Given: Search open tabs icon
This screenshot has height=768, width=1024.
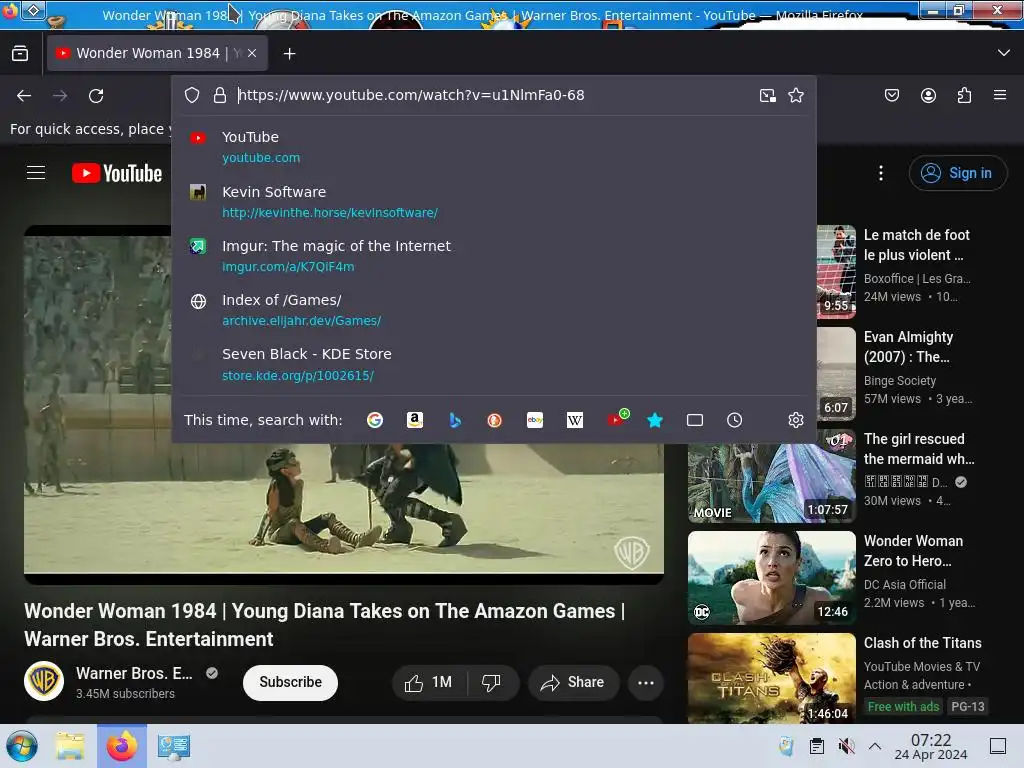Looking at the screenshot, I should click(695, 420).
